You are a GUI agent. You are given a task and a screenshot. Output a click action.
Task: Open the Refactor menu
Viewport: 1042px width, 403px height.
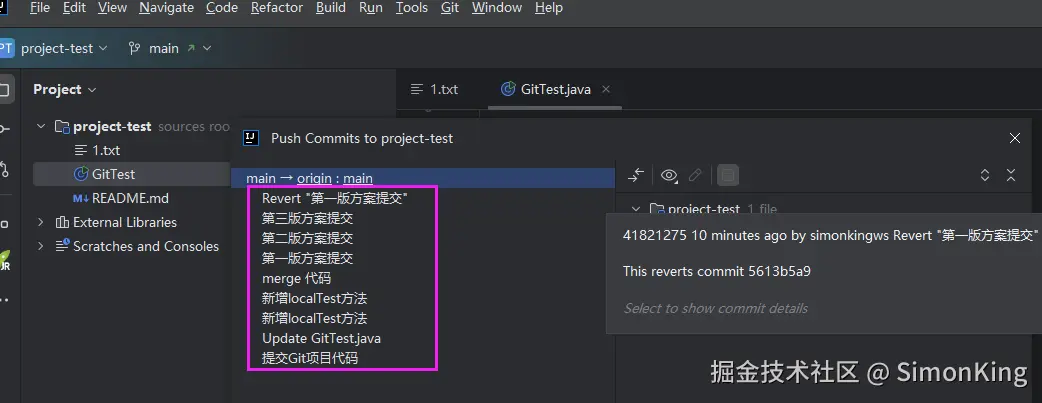[277, 8]
